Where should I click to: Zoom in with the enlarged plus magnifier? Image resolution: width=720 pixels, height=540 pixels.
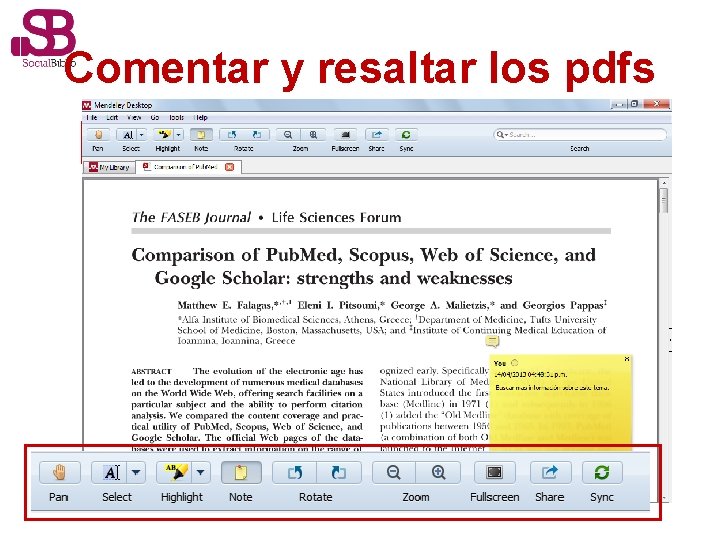tap(438, 472)
